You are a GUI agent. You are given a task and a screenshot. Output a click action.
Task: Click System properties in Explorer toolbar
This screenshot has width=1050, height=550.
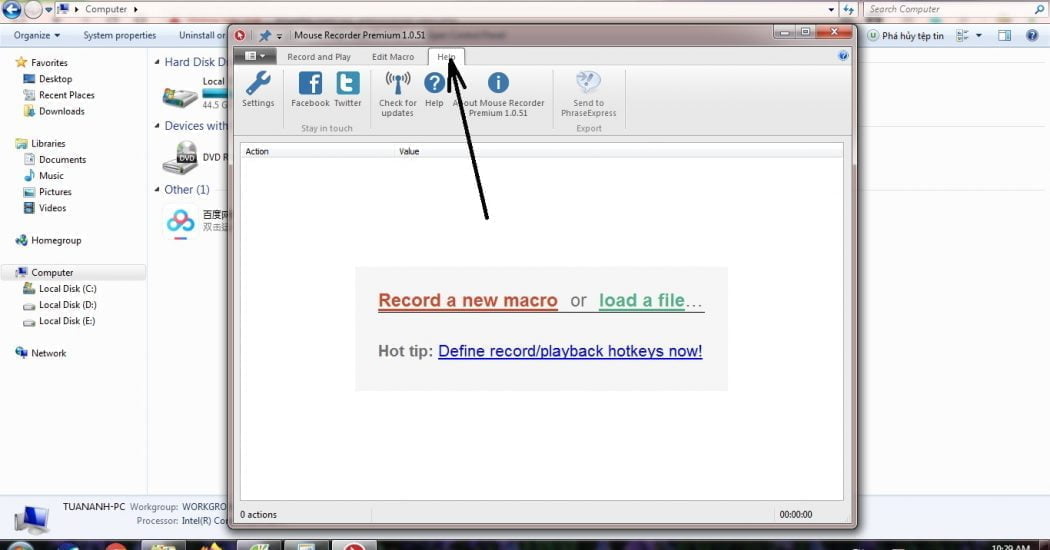coord(119,36)
